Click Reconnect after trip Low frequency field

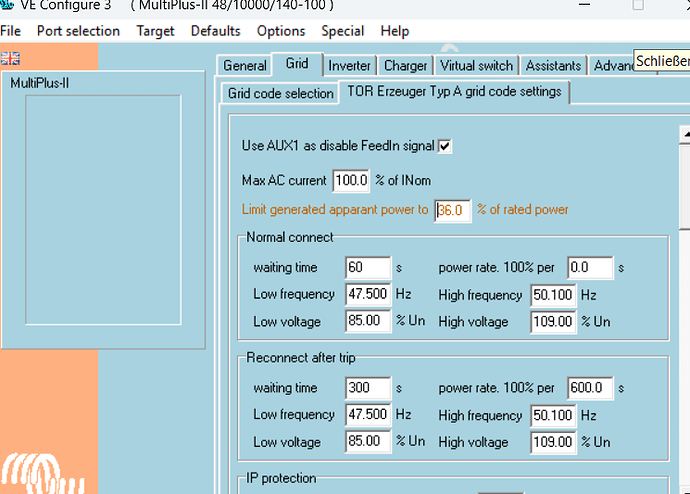[368, 415]
